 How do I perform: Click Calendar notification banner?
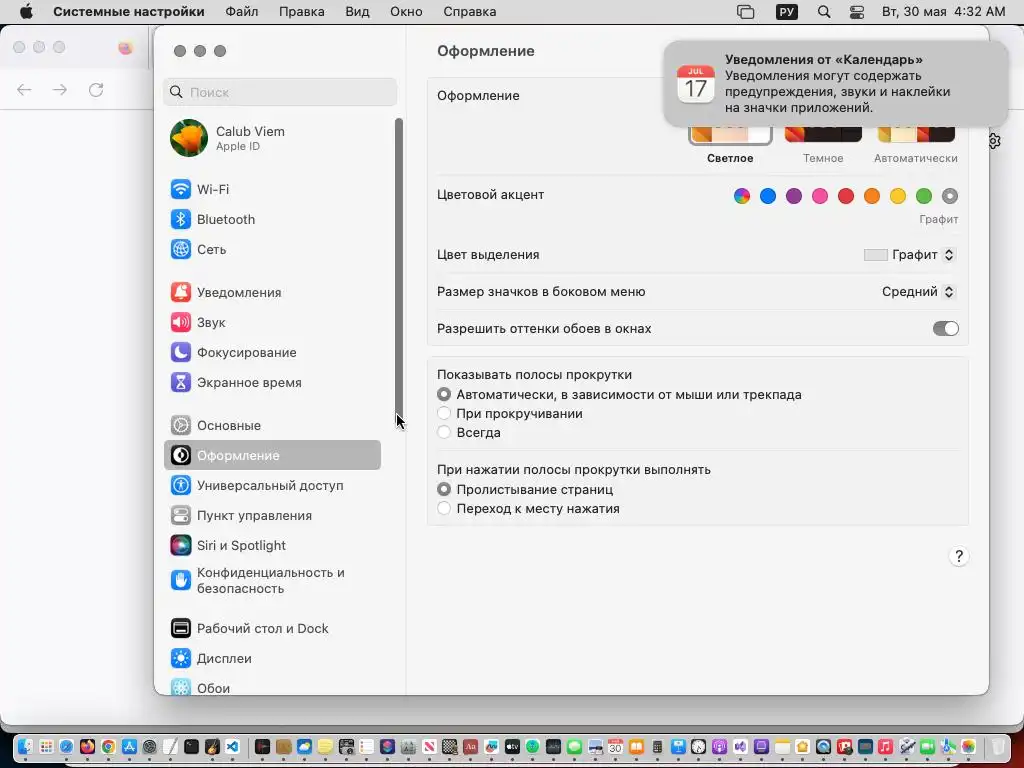pyautogui.click(x=835, y=83)
